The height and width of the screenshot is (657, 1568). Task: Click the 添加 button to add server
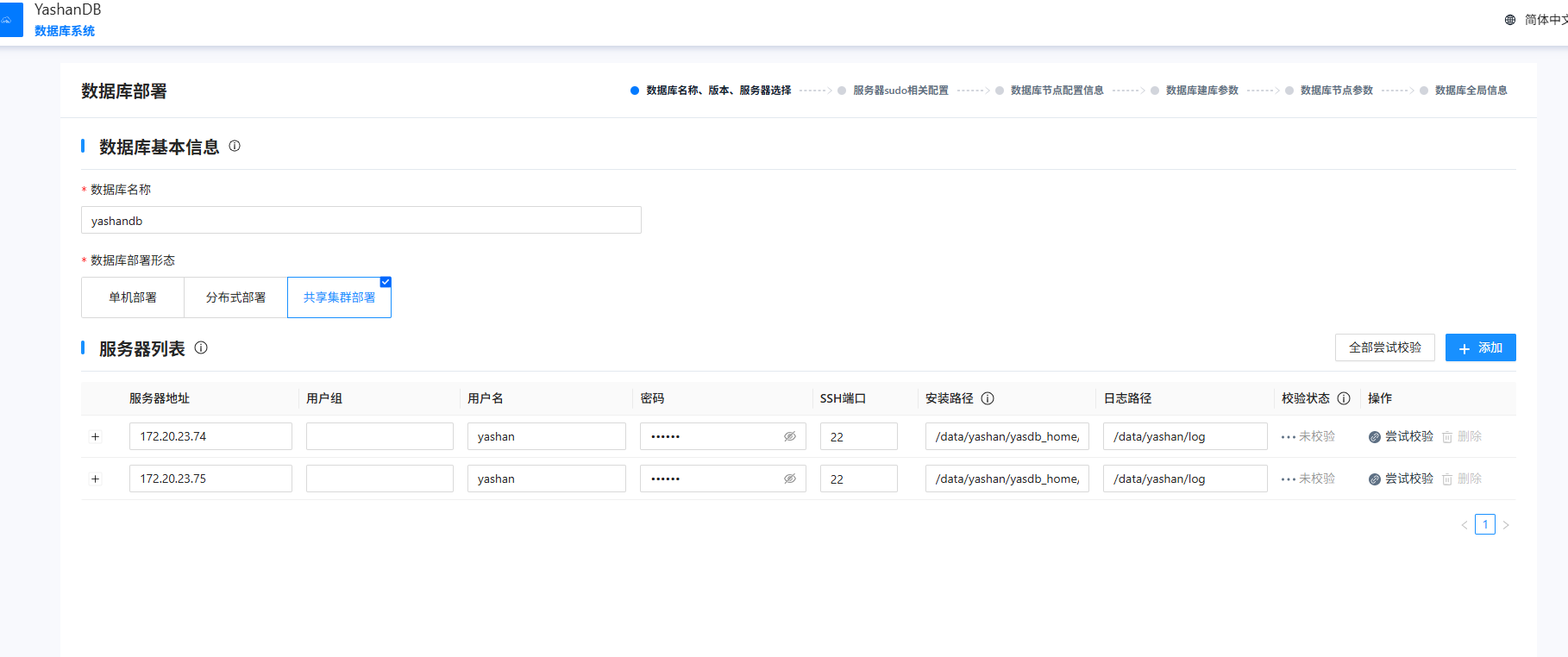(1480, 347)
